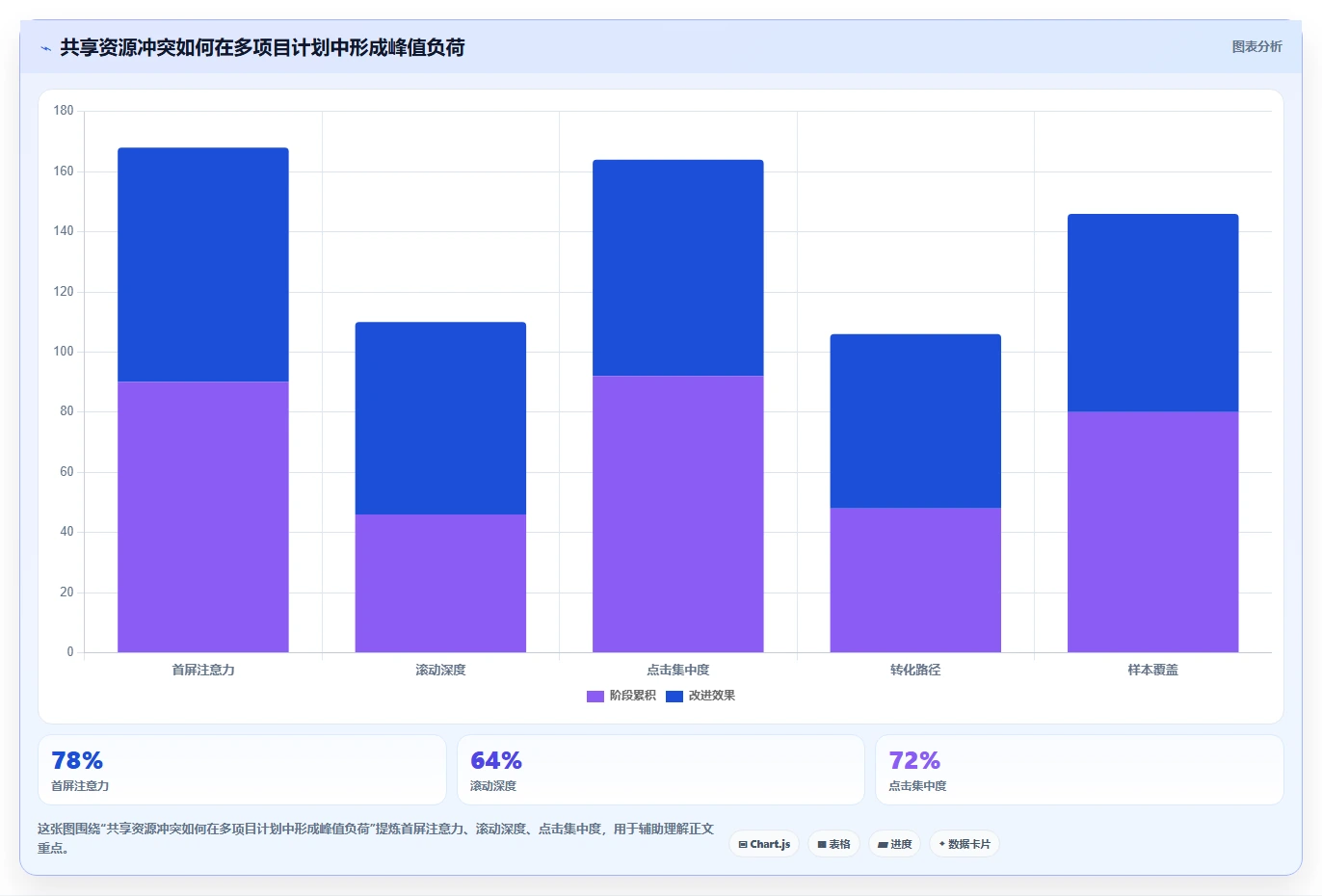Click the blue segment of the 滚动深度 bar

440,418
